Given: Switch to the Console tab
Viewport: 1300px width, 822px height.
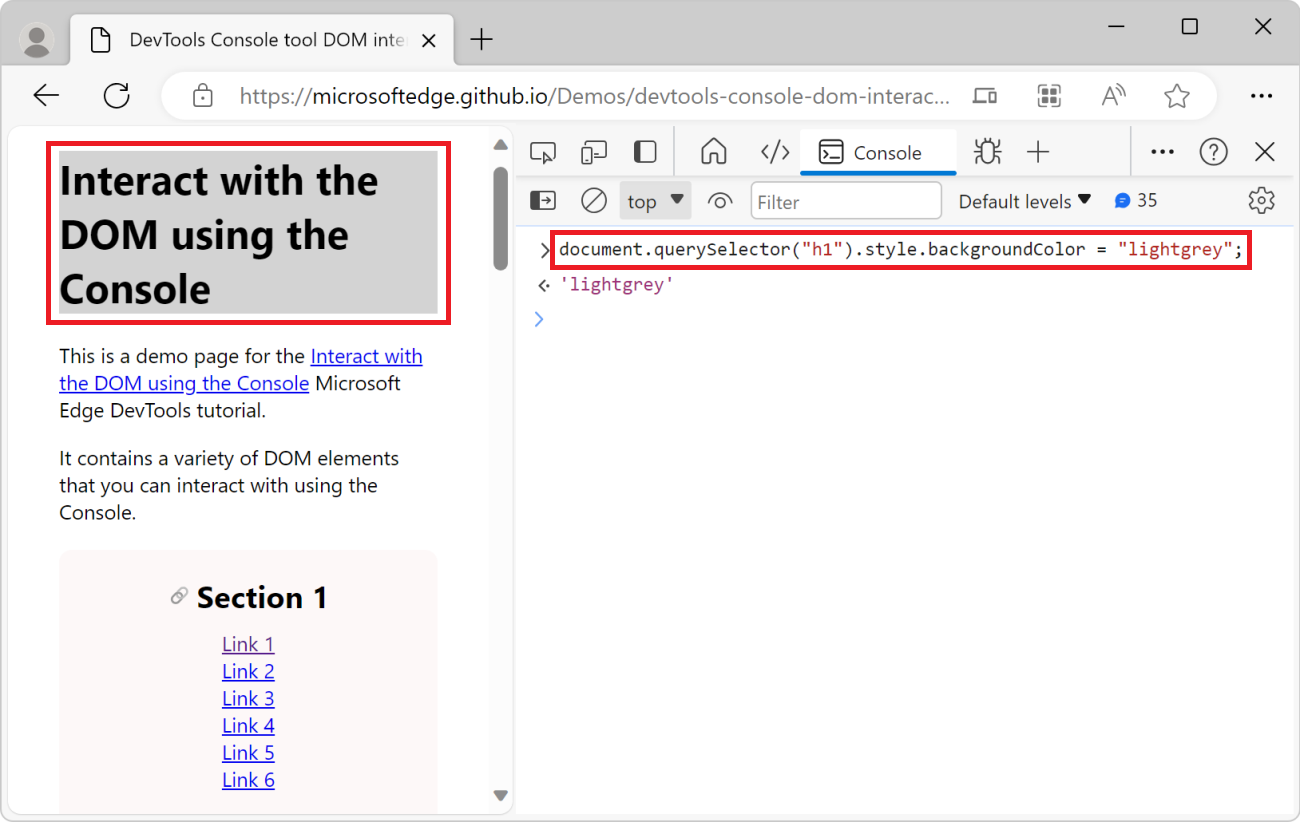Looking at the screenshot, I should click(878, 152).
